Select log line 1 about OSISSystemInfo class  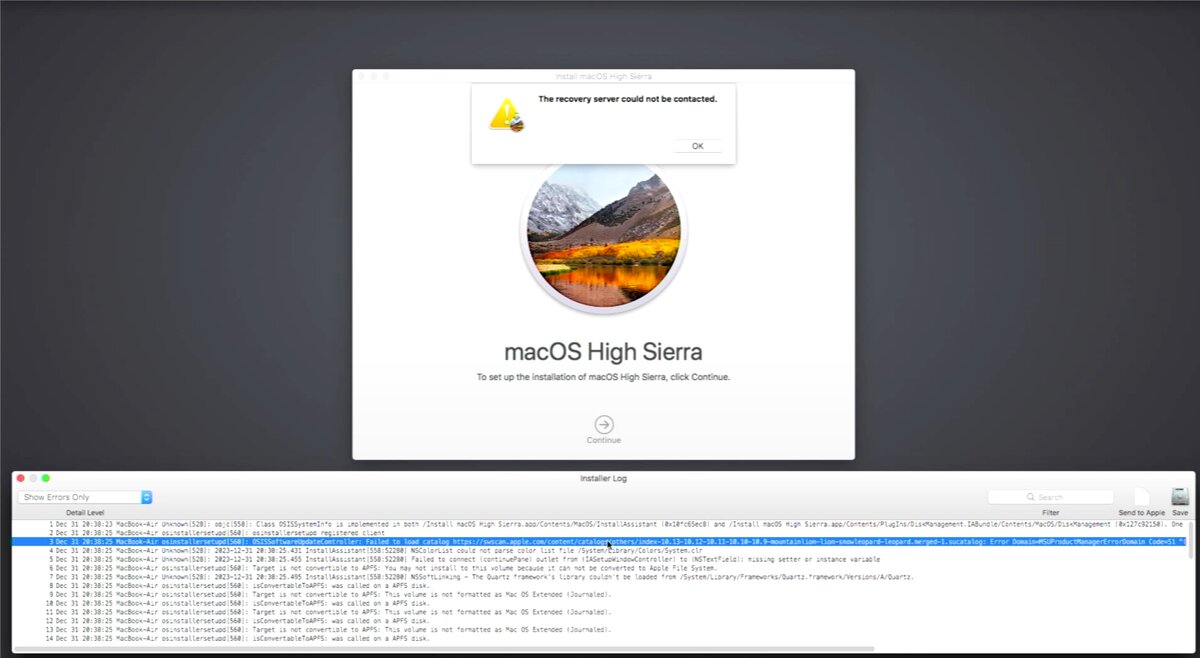(600, 524)
